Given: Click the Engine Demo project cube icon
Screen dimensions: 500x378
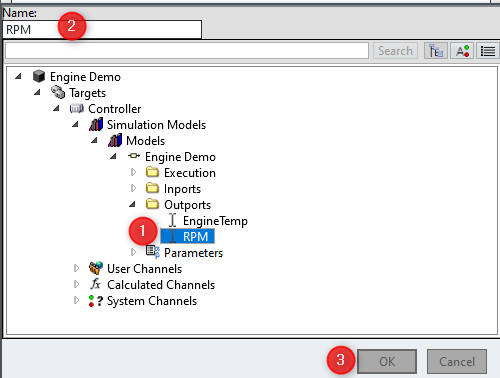Looking at the screenshot, I should (x=39, y=76).
